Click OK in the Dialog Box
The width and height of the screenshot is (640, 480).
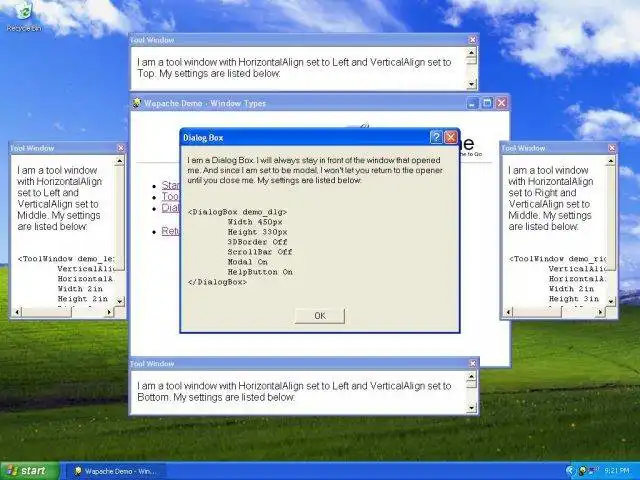(x=320, y=316)
